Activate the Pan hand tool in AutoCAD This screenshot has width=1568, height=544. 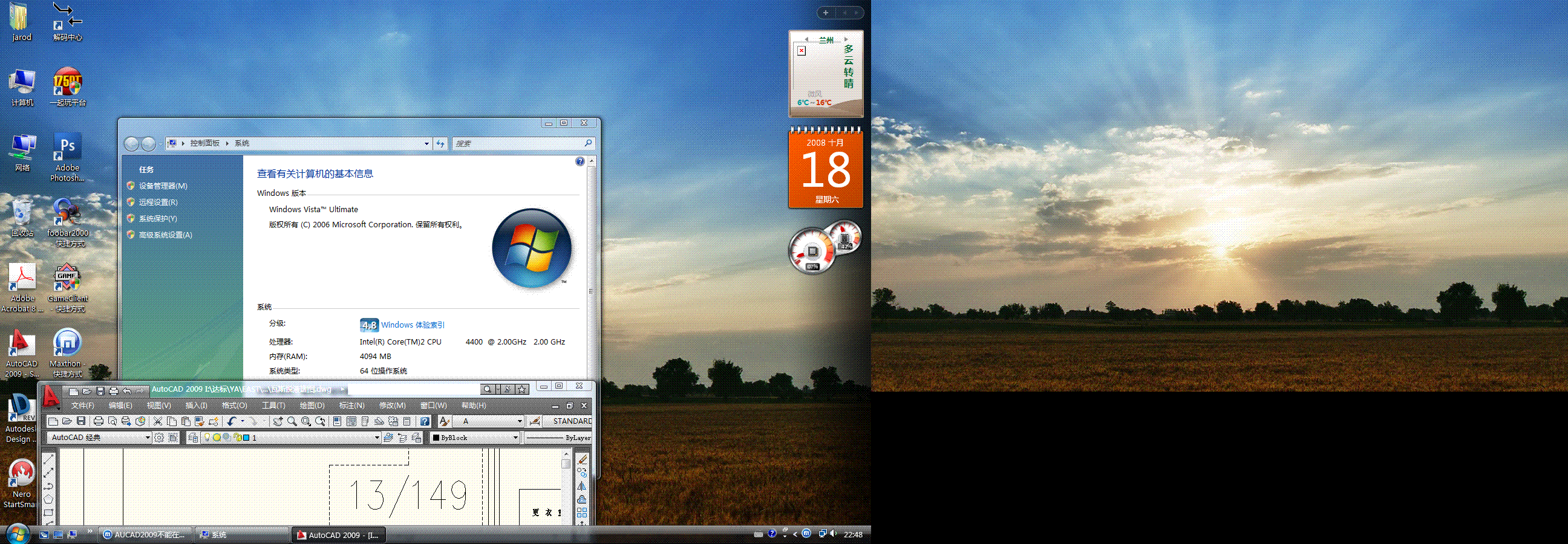coord(278,421)
